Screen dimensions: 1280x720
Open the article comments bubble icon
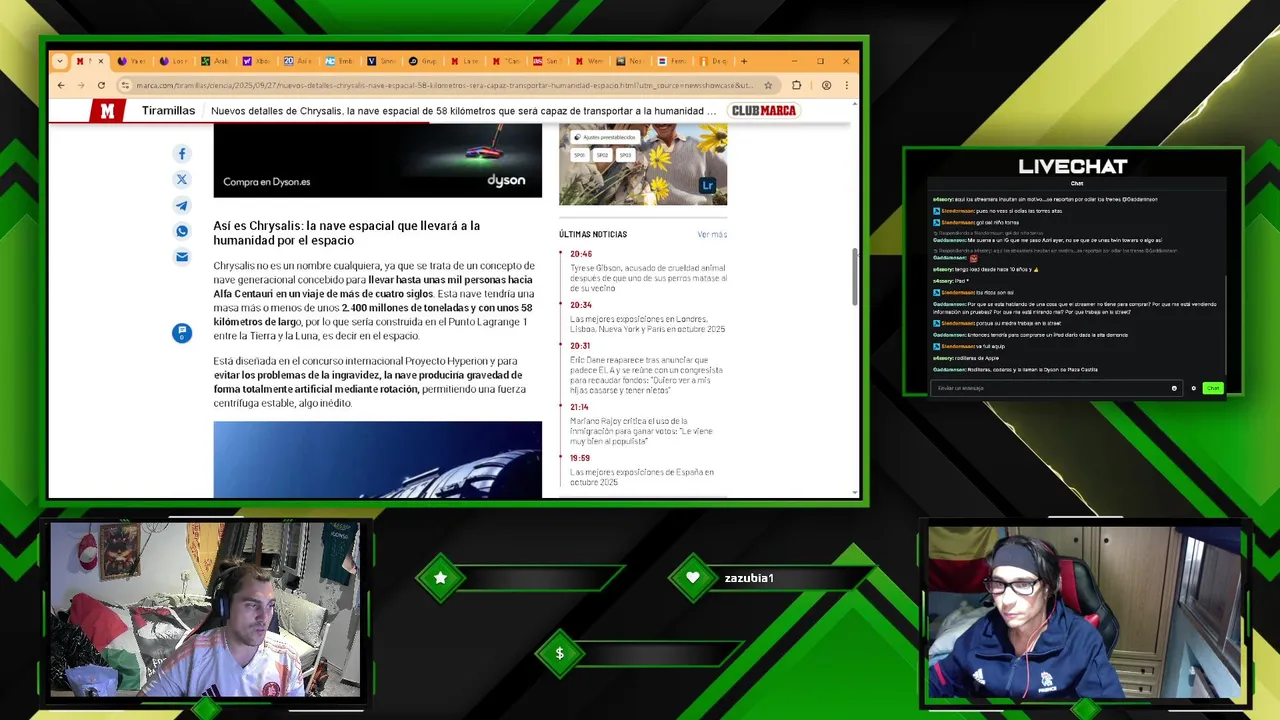(x=181, y=333)
